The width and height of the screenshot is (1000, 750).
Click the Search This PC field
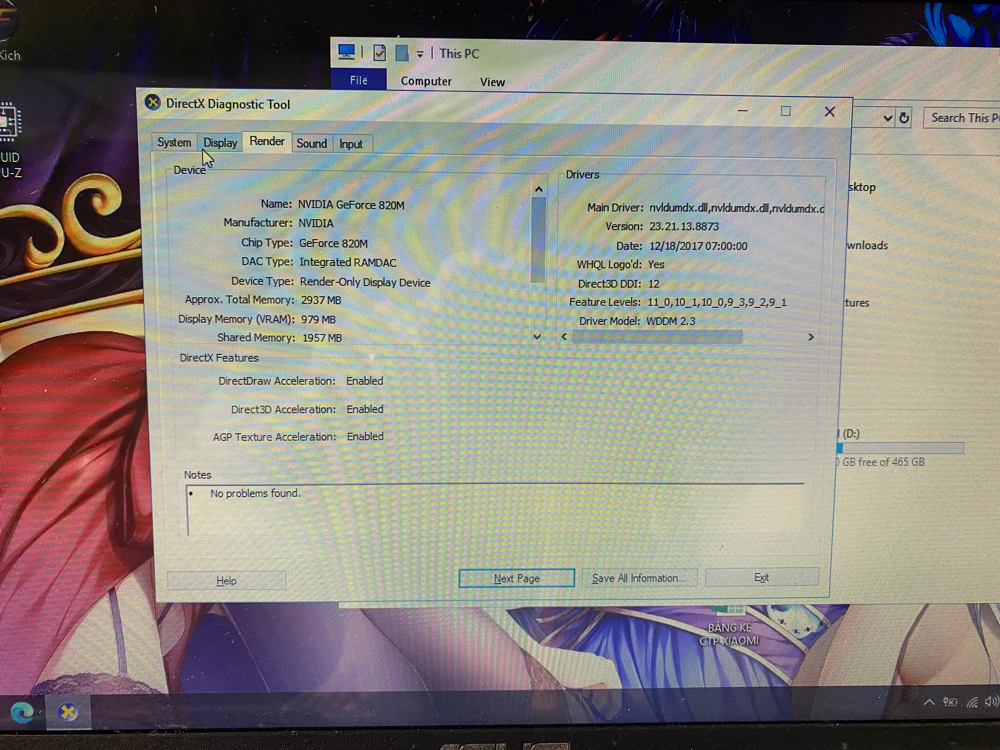[962, 118]
